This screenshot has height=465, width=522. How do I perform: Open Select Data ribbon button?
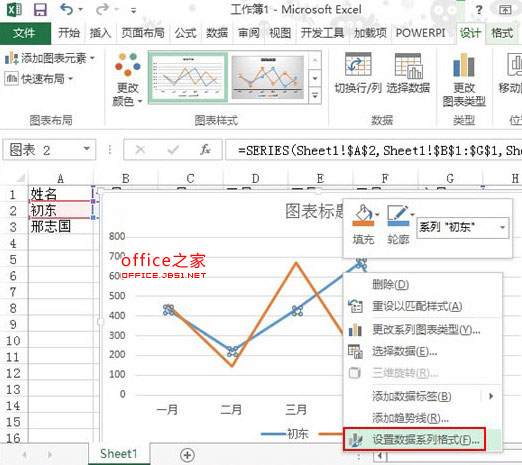pos(408,73)
